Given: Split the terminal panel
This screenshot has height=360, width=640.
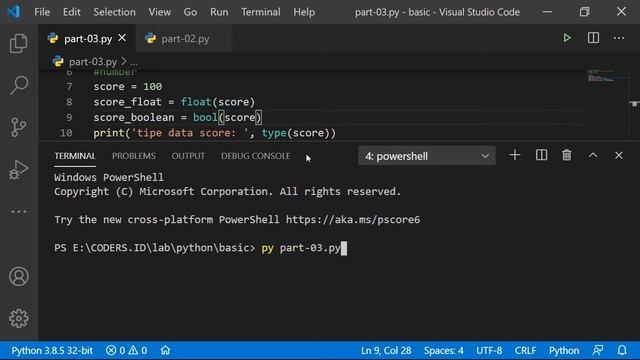Looking at the screenshot, I should pyautogui.click(x=541, y=155).
